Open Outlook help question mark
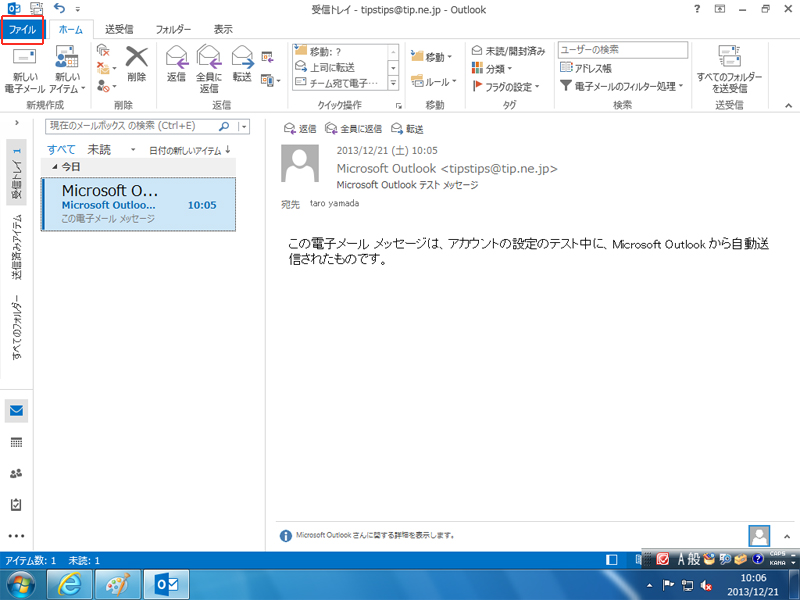 [x=696, y=9]
